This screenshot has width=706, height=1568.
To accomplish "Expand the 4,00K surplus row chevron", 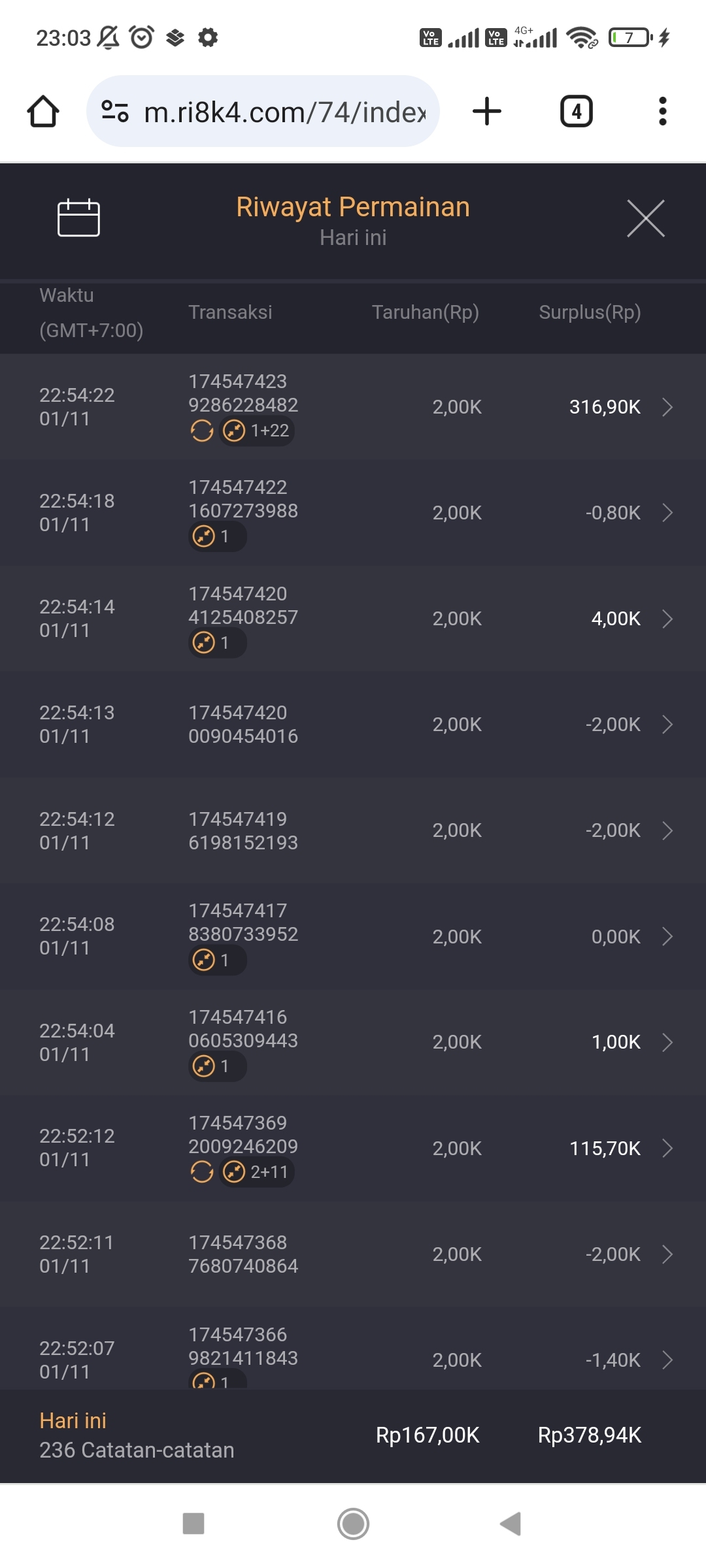I will 667,619.
